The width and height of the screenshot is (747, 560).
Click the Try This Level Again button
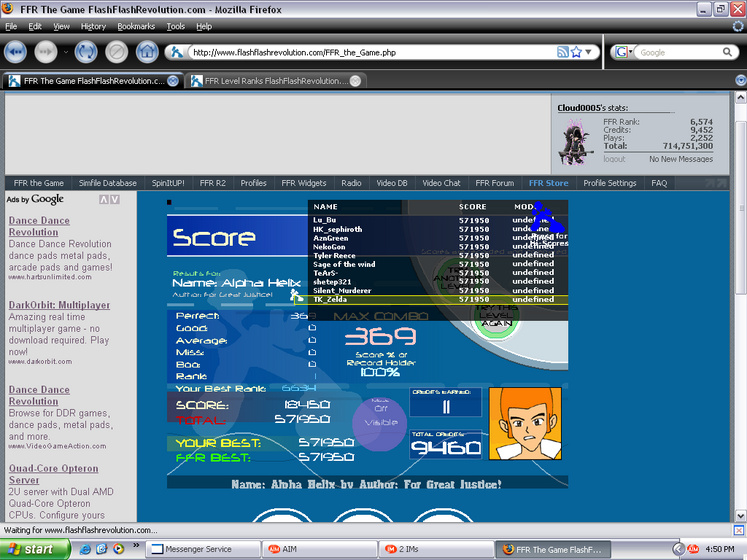point(496,316)
